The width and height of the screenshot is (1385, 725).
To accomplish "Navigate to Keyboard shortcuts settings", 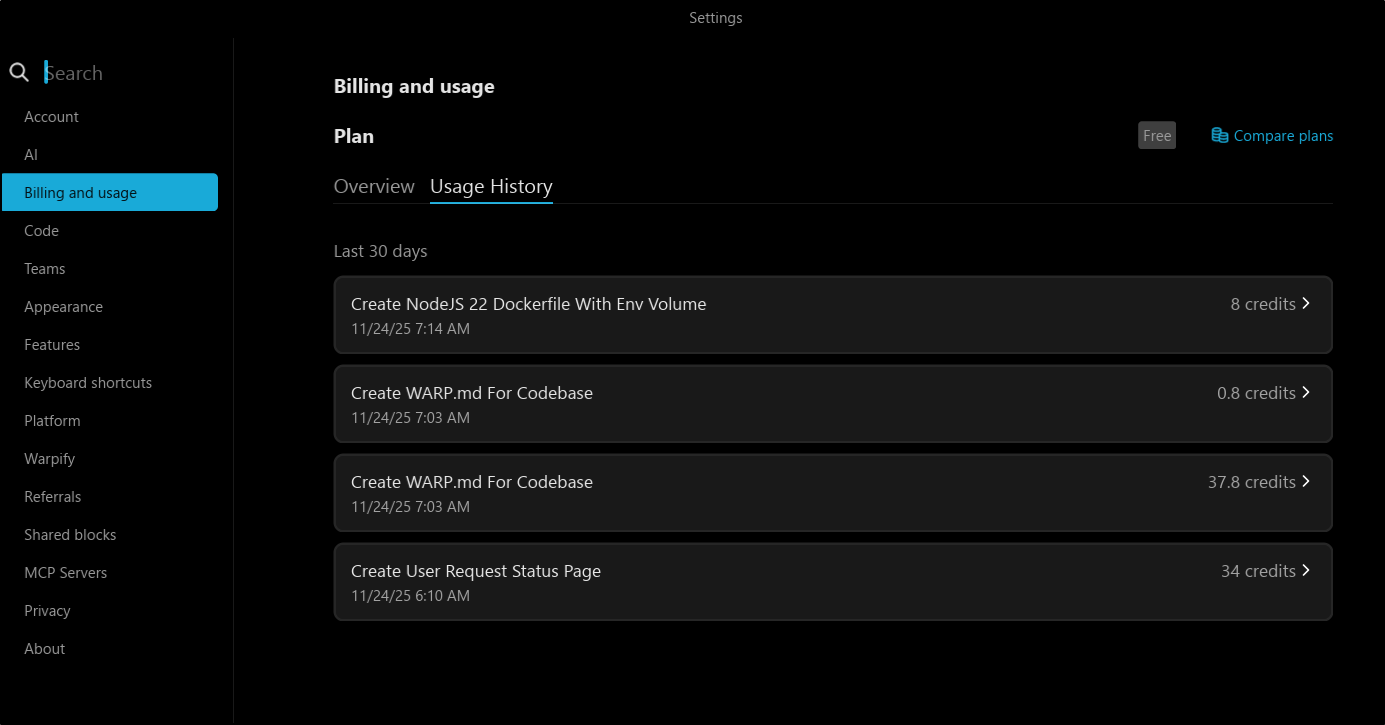I will 88,383.
